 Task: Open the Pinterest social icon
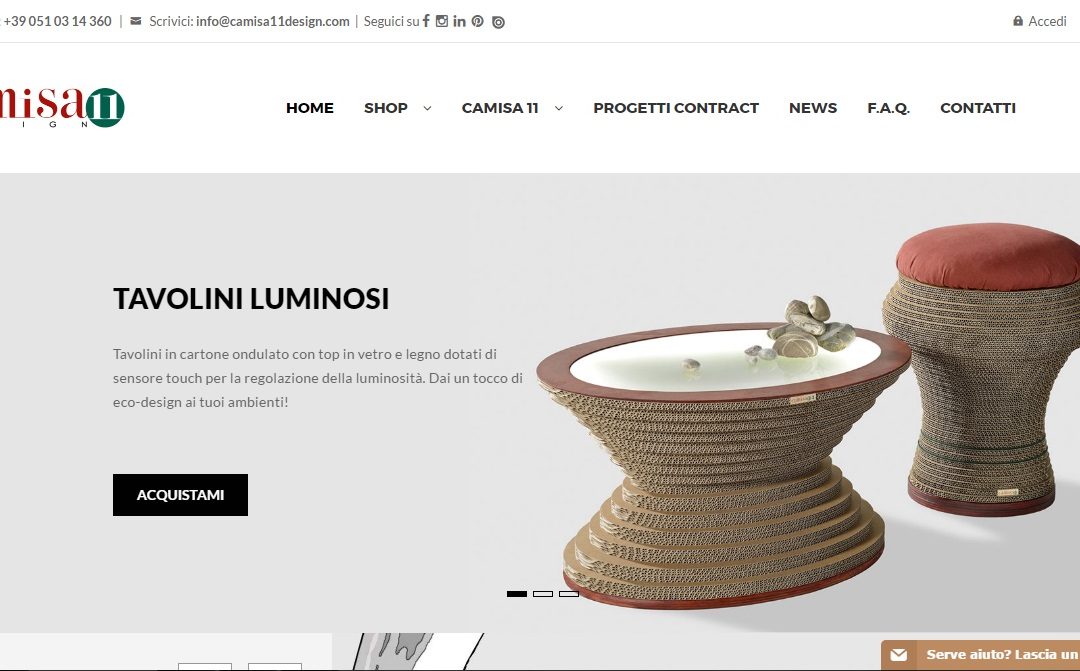click(477, 21)
